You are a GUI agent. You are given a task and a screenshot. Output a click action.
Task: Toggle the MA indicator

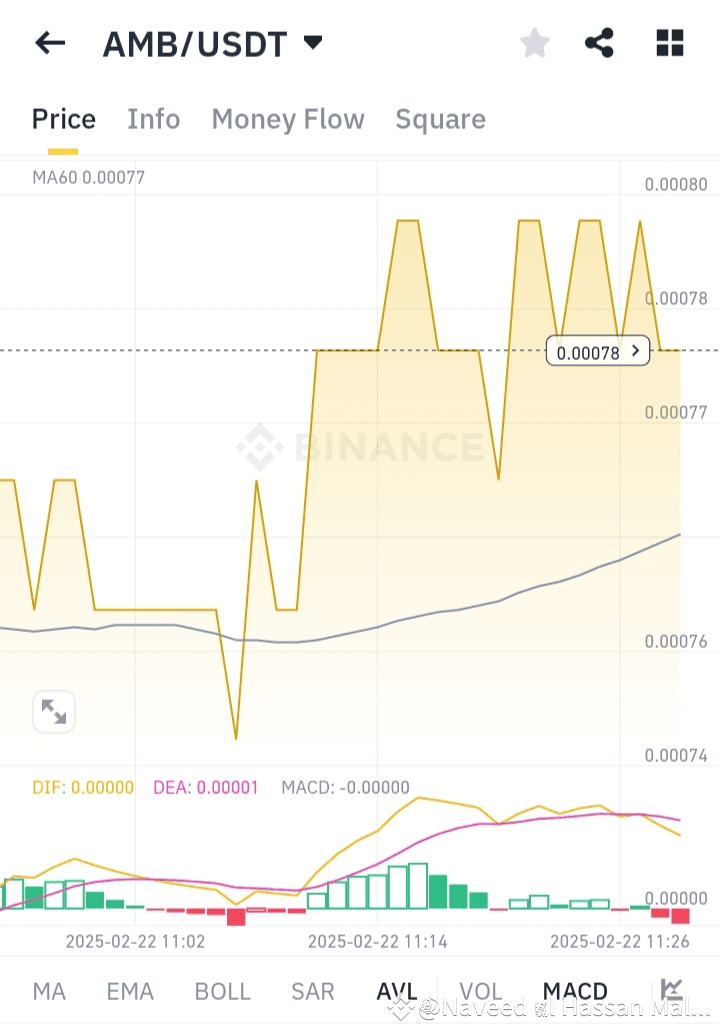click(x=49, y=991)
